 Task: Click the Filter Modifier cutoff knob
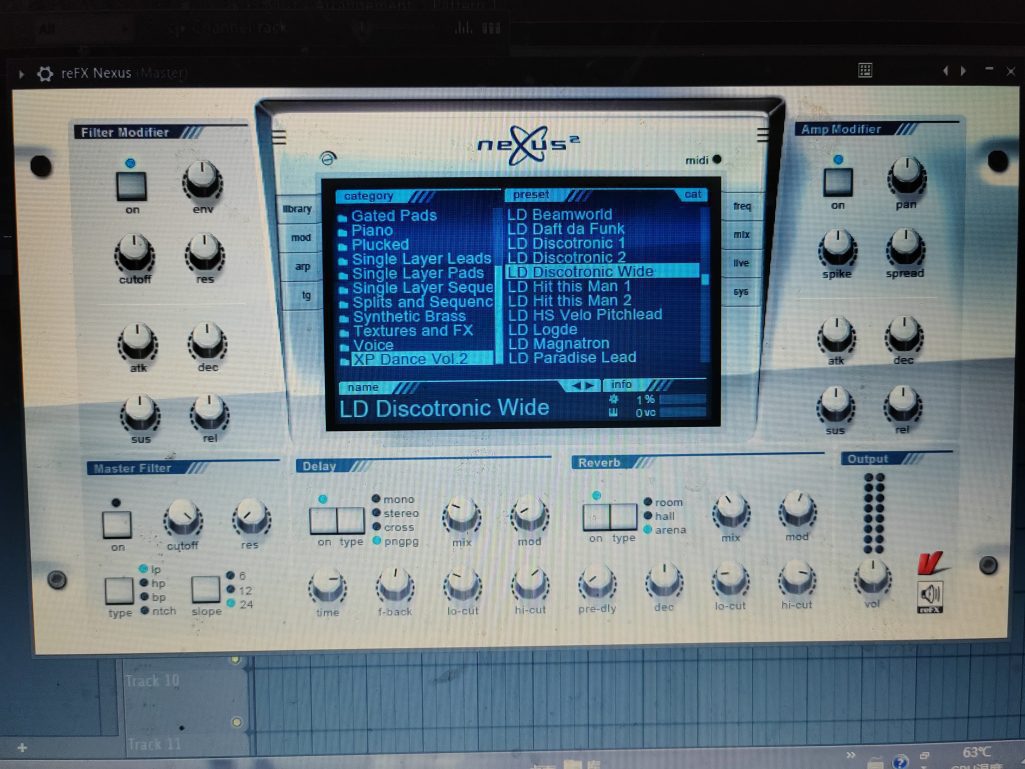pos(135,252)
